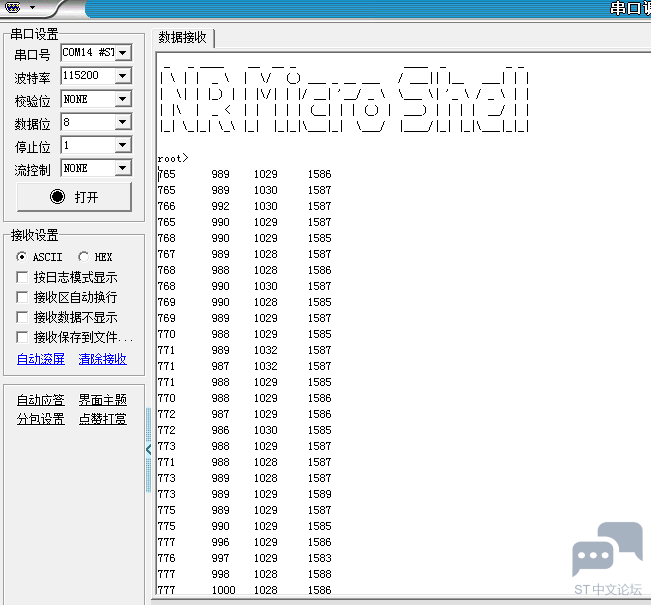Expand the 流控制 NONE dropdown arrow
Screen dimensions: 651x605
click(x=123, y=168)
